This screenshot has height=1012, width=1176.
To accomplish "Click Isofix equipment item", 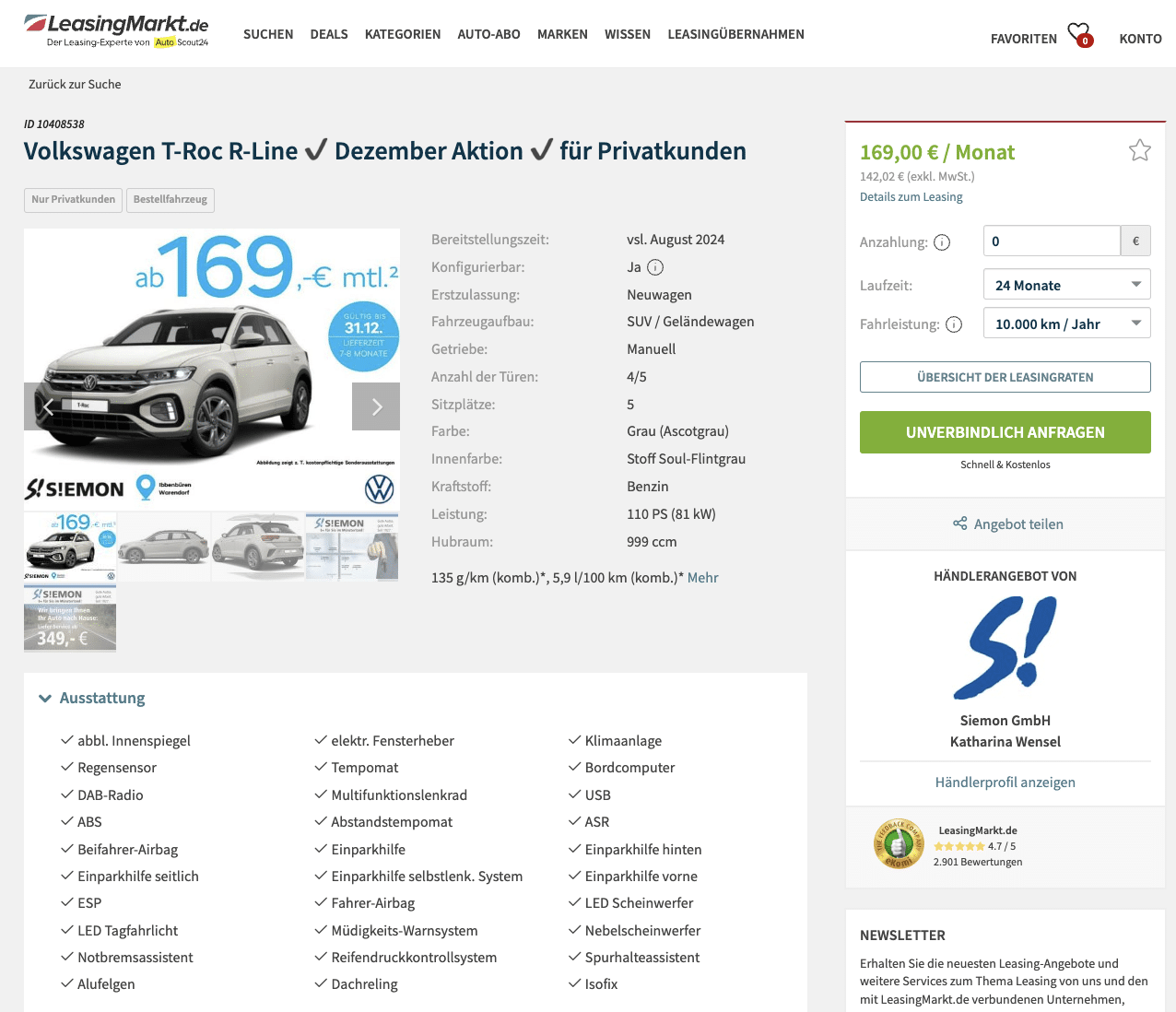I will point(601,983).
